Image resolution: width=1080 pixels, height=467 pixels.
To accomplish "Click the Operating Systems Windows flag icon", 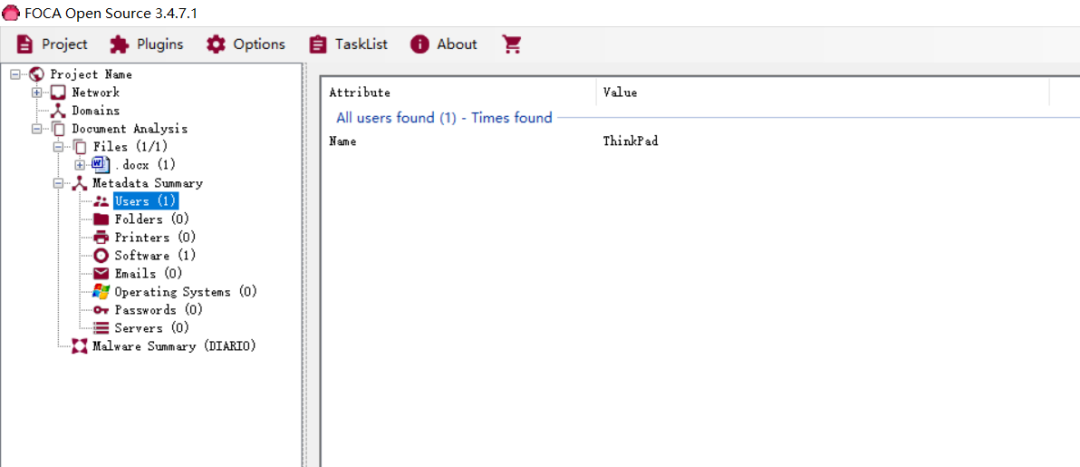I will pyautogui.click(x=101, y=292).
